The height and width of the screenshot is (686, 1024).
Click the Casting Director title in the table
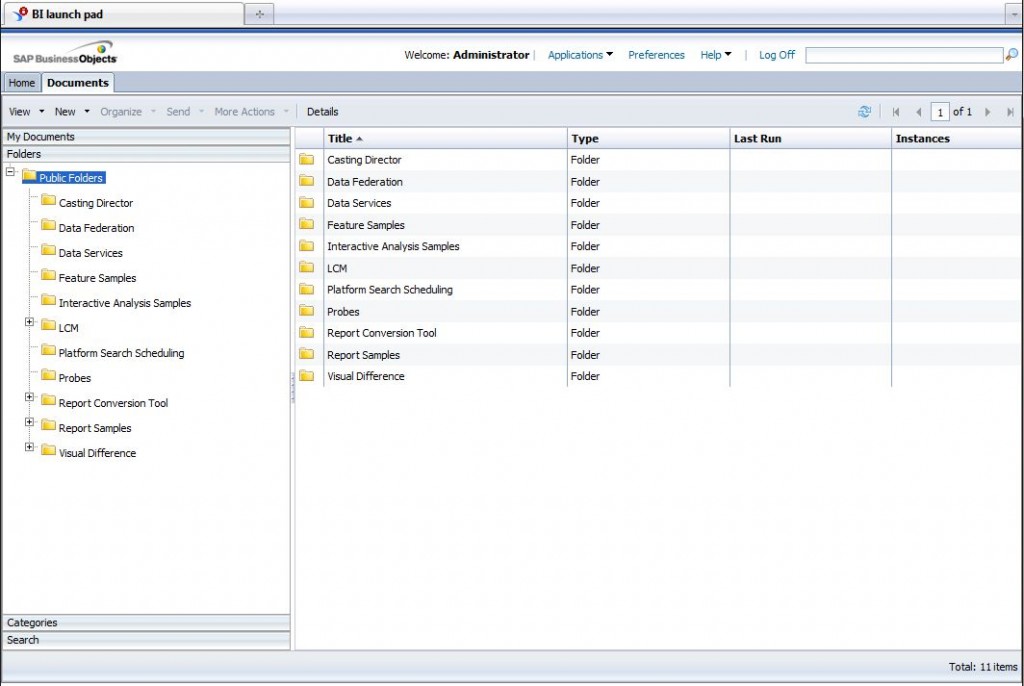364,159
